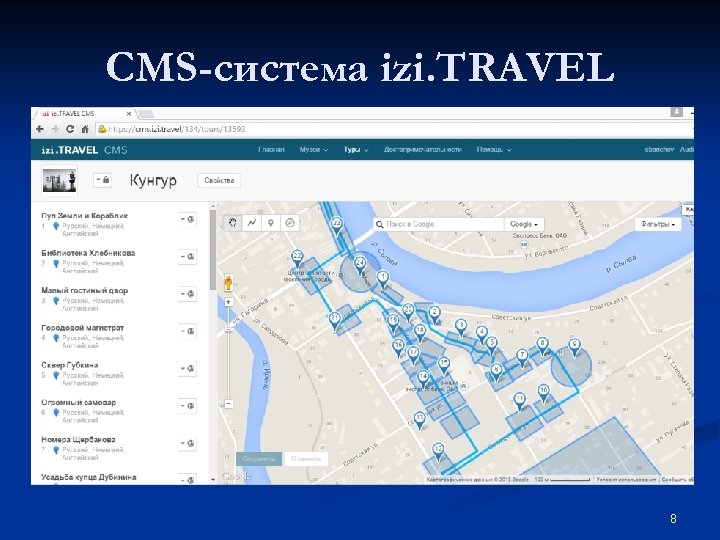Screen dimensions: 720x540
Task: Click map marker number 13
Action: coord(420,419)
